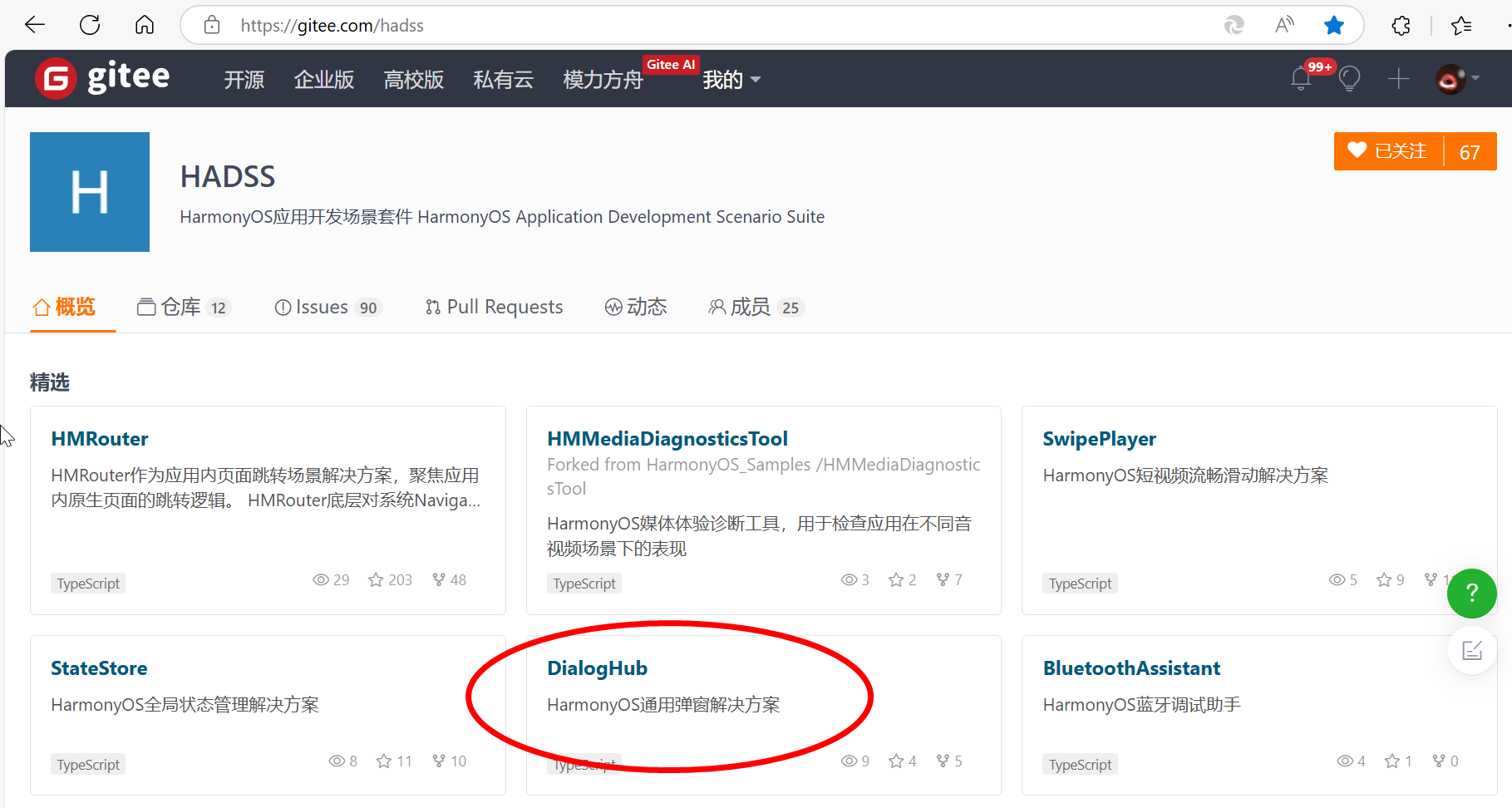Click the star icon on BluetoothAssistant card
Image resolution: width=1512 pixels, height=808 pixels.
[x=1392, y=761]
